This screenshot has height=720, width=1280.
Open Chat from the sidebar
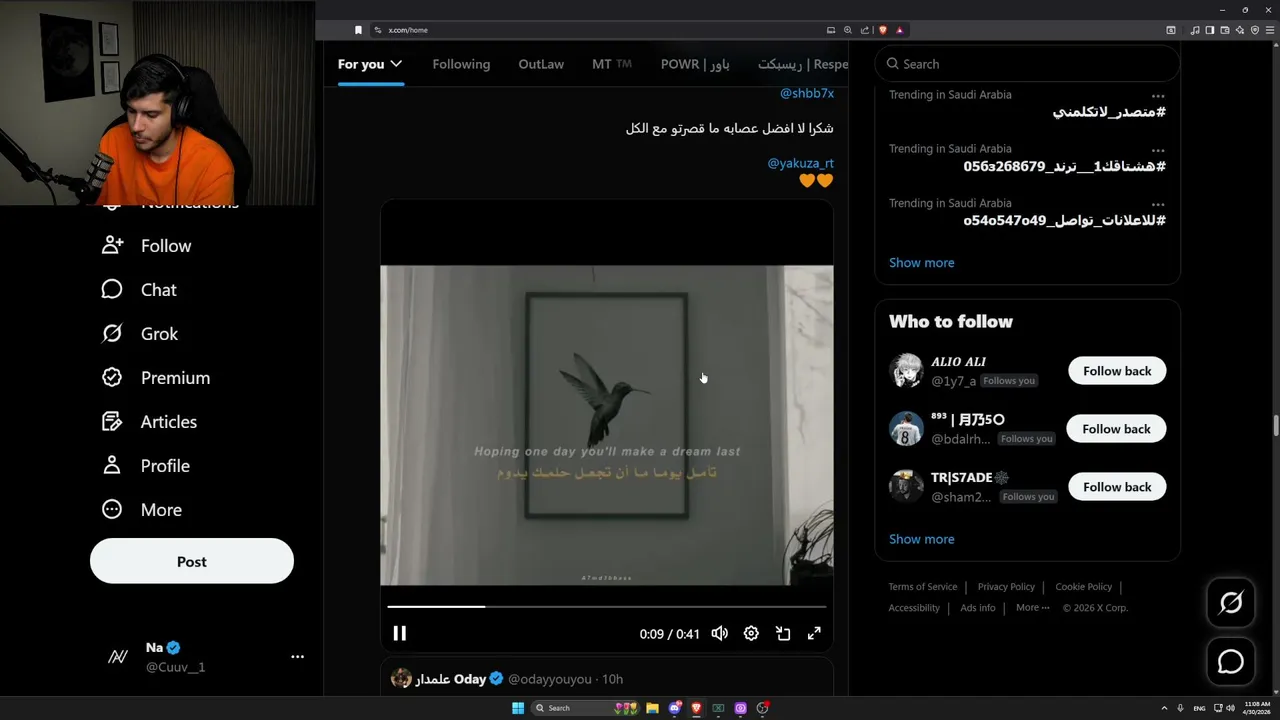pyautogui.click(x=140, y=290)
